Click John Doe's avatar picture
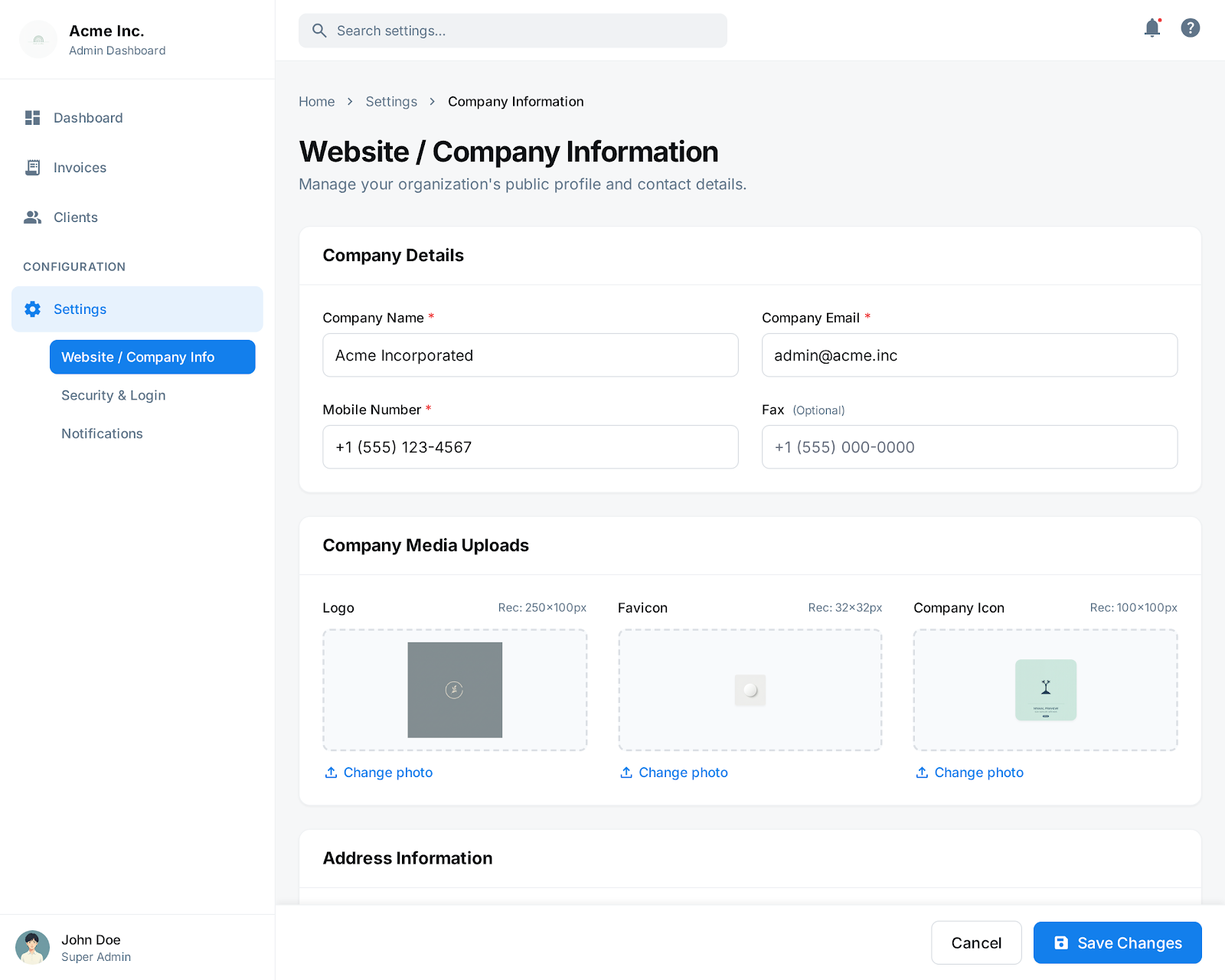This screenshot has width=1225, height=980. pos(32,947)
